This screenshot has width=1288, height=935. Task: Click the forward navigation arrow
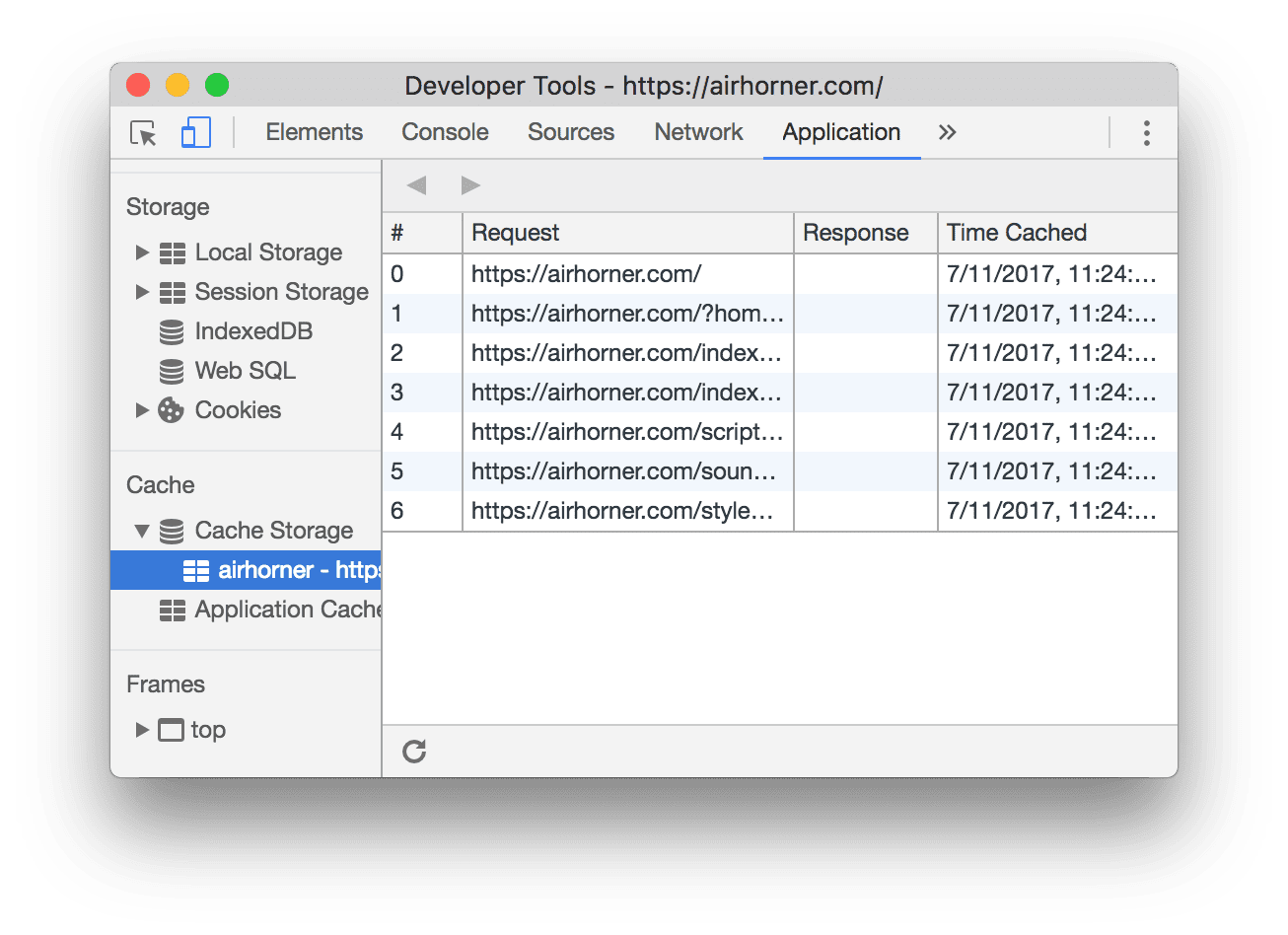click(x=469, y=184)
